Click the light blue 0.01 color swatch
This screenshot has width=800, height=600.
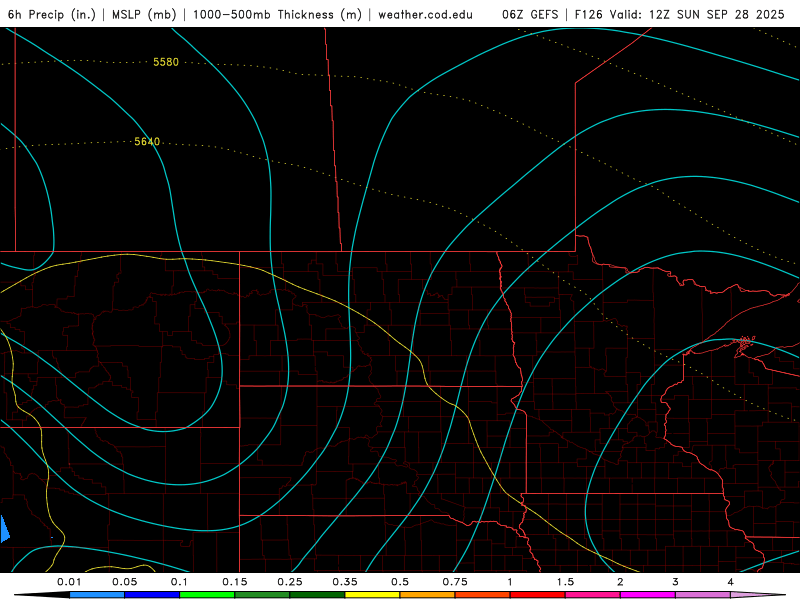click(x=97, y=595)
